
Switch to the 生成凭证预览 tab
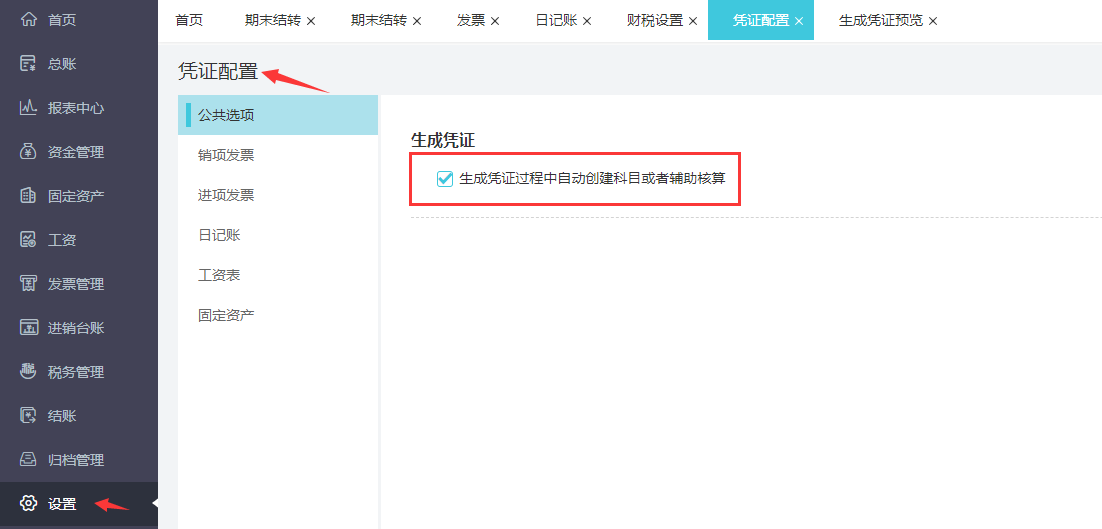click(x=881, y=20)
